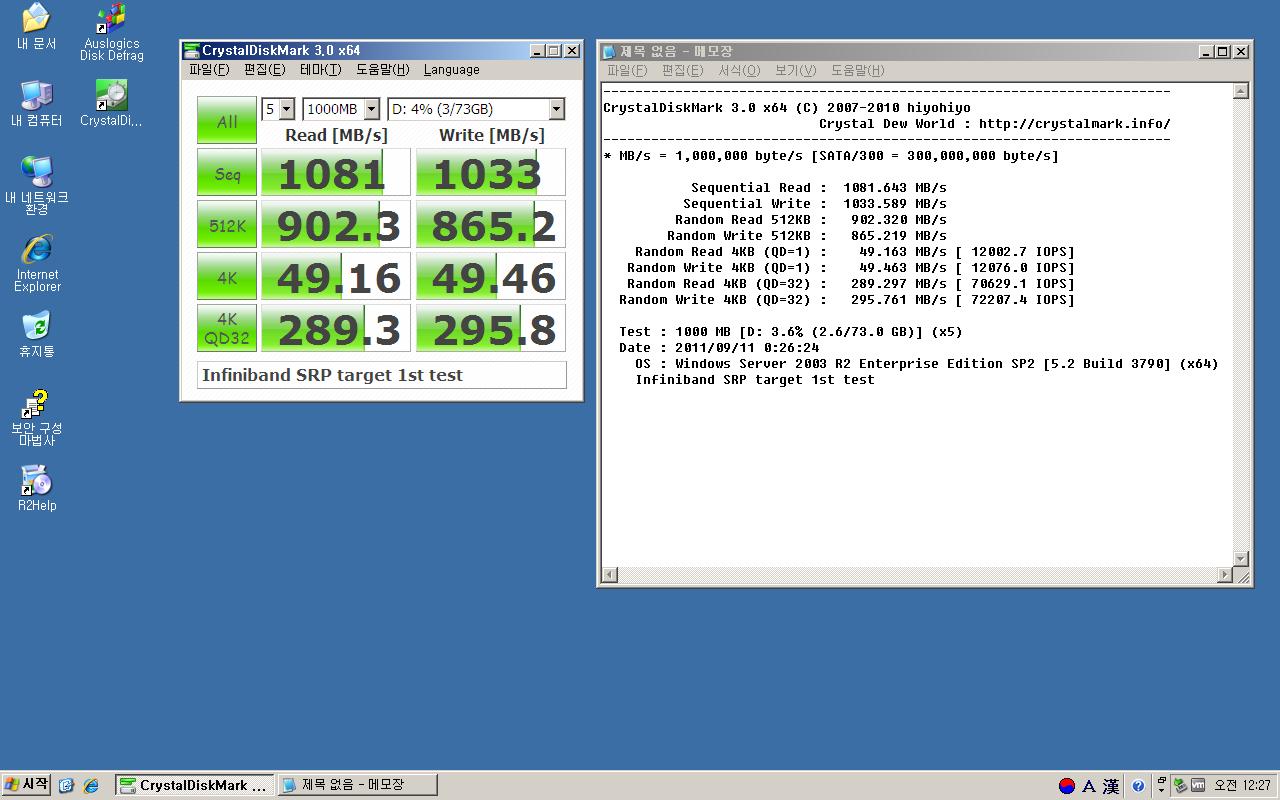Run the 512K benchmark test

click(227, 224)
